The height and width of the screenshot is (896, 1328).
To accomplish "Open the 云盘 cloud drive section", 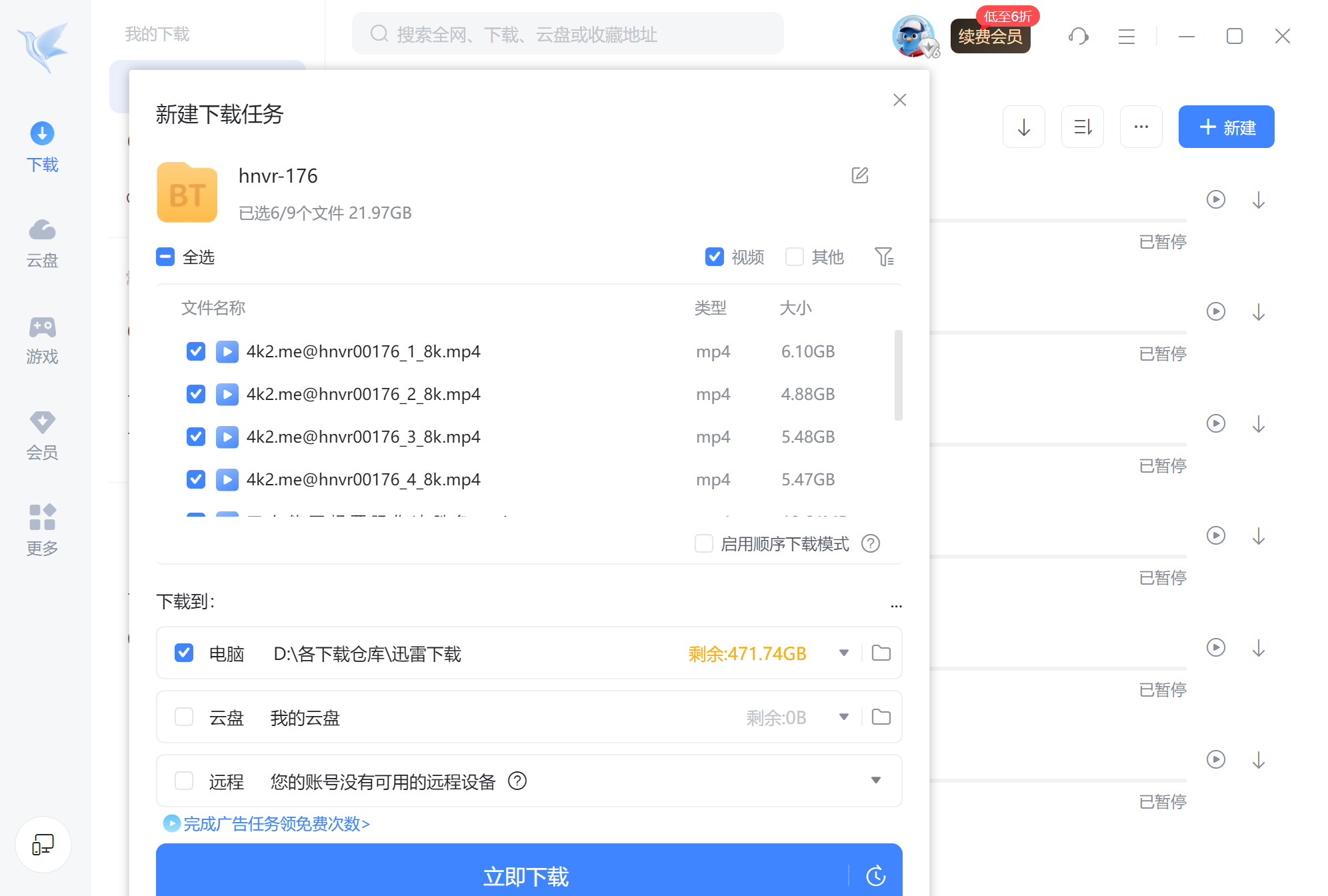I will (42, 243).
